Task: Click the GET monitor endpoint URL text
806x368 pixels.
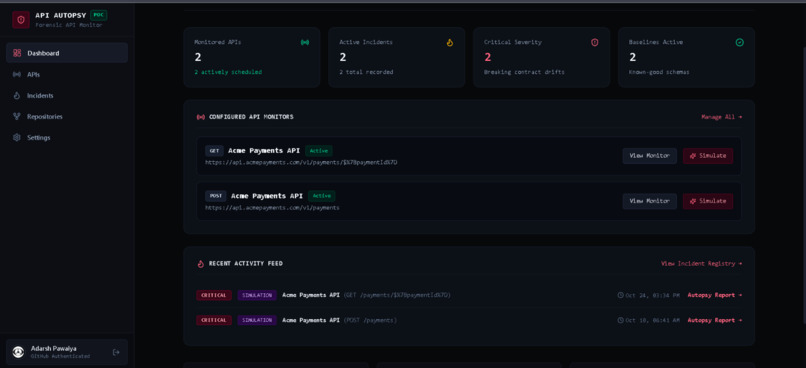Action: (x=301, y=163)
